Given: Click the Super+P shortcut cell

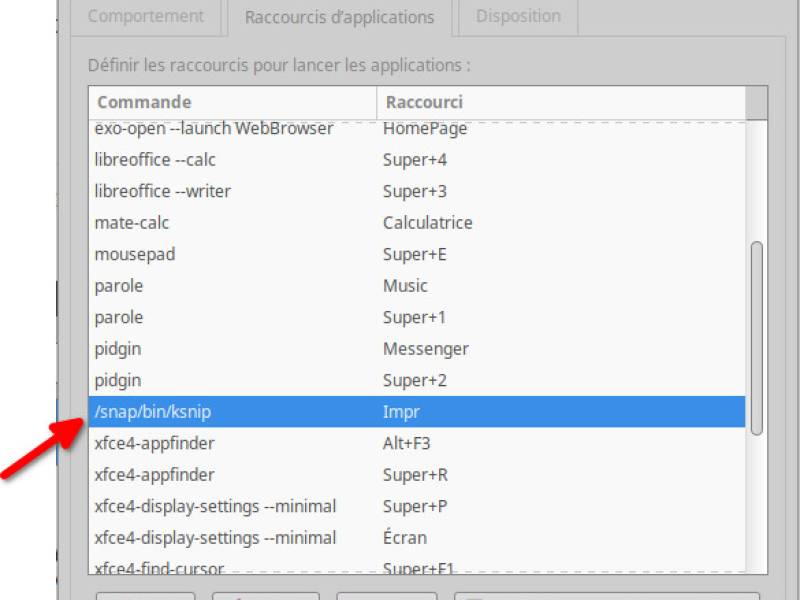Looking at the screenshot, I should pos(415,507).
